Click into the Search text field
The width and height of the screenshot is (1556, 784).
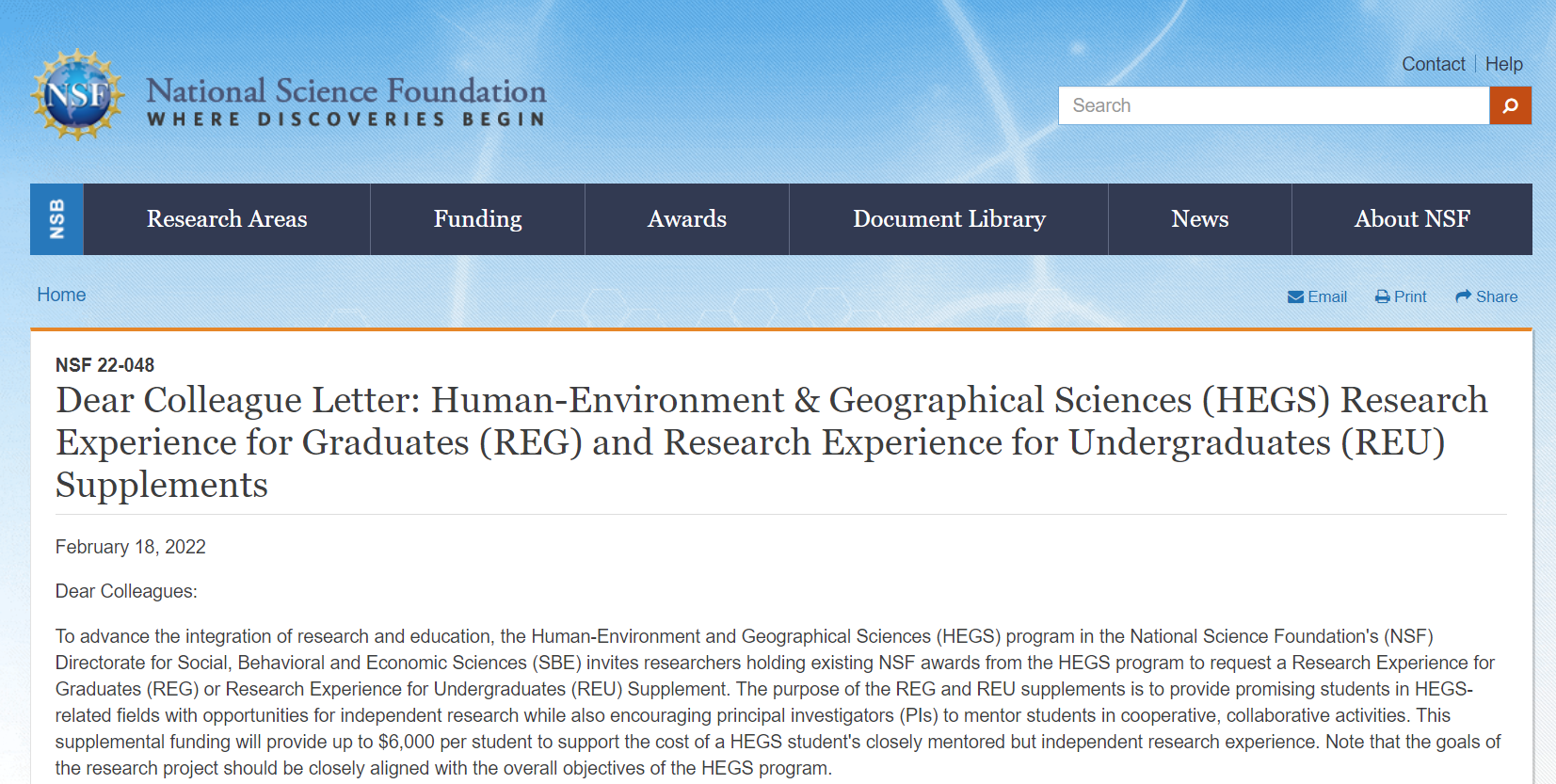pos(1273,105)
